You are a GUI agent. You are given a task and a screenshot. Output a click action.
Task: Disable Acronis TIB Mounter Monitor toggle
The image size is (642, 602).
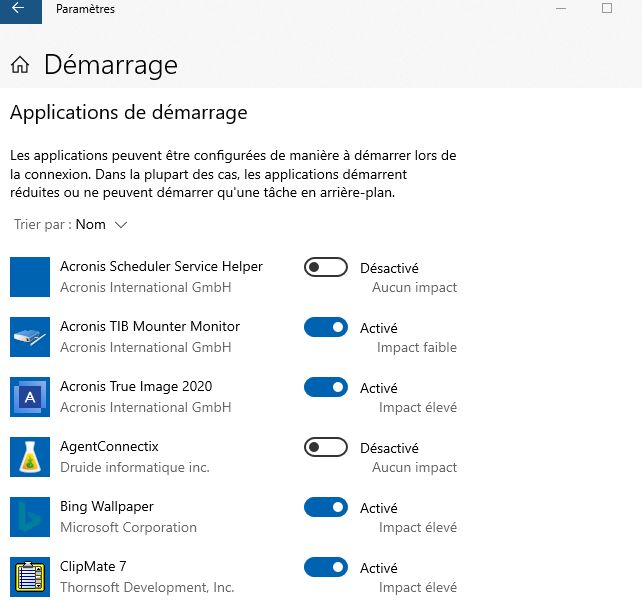pyautogui.click(x=326, y=327)
